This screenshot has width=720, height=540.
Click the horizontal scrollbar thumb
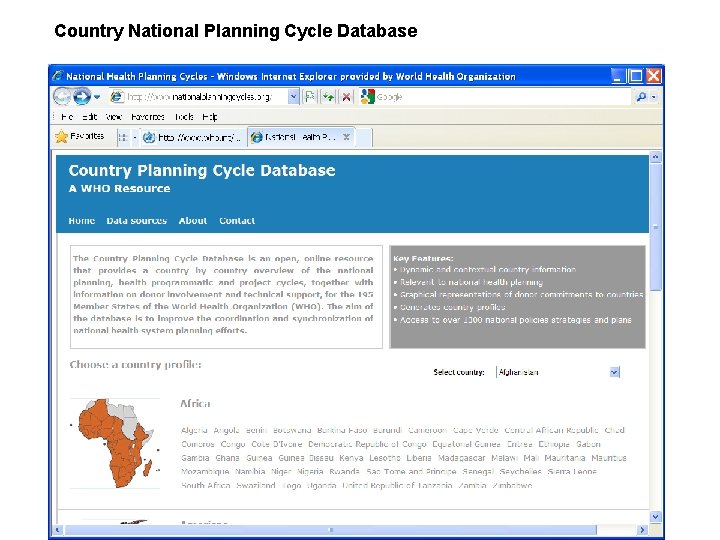[x=331, y=530]
